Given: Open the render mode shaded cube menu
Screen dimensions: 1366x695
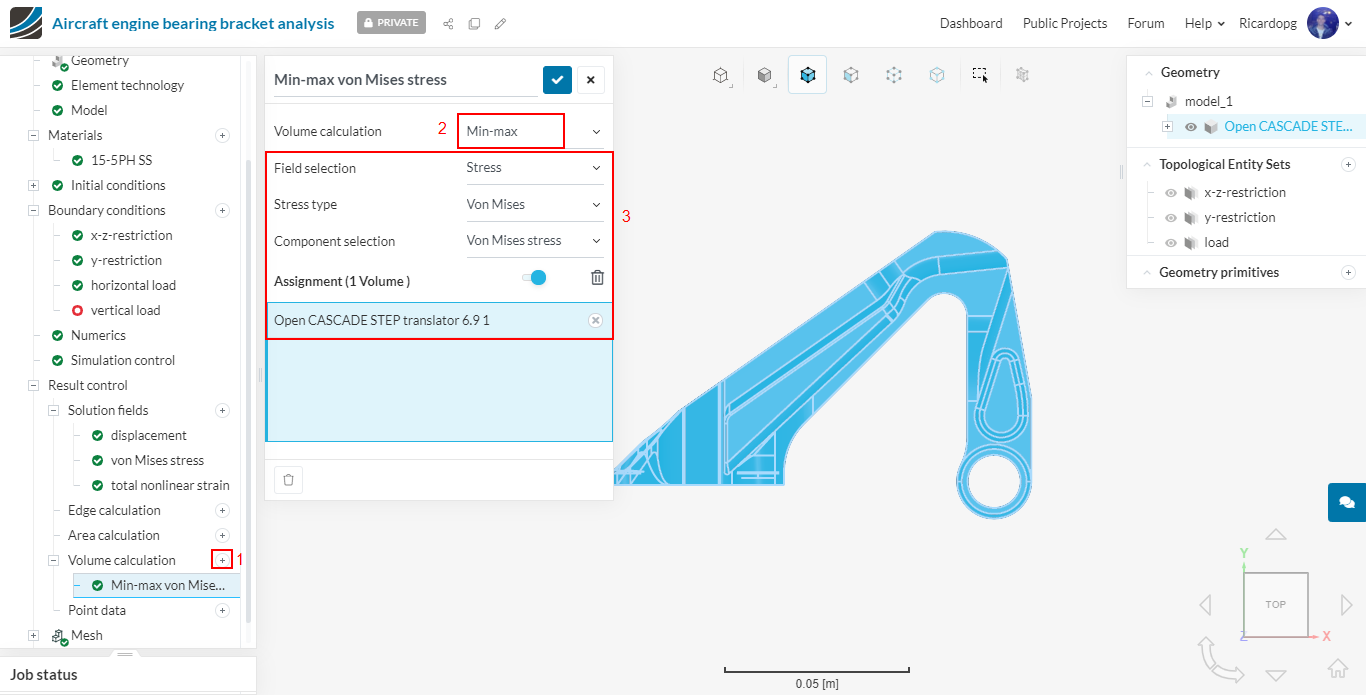Looking at the screenshot, I should pyautogui.click(x=764, y=75).
